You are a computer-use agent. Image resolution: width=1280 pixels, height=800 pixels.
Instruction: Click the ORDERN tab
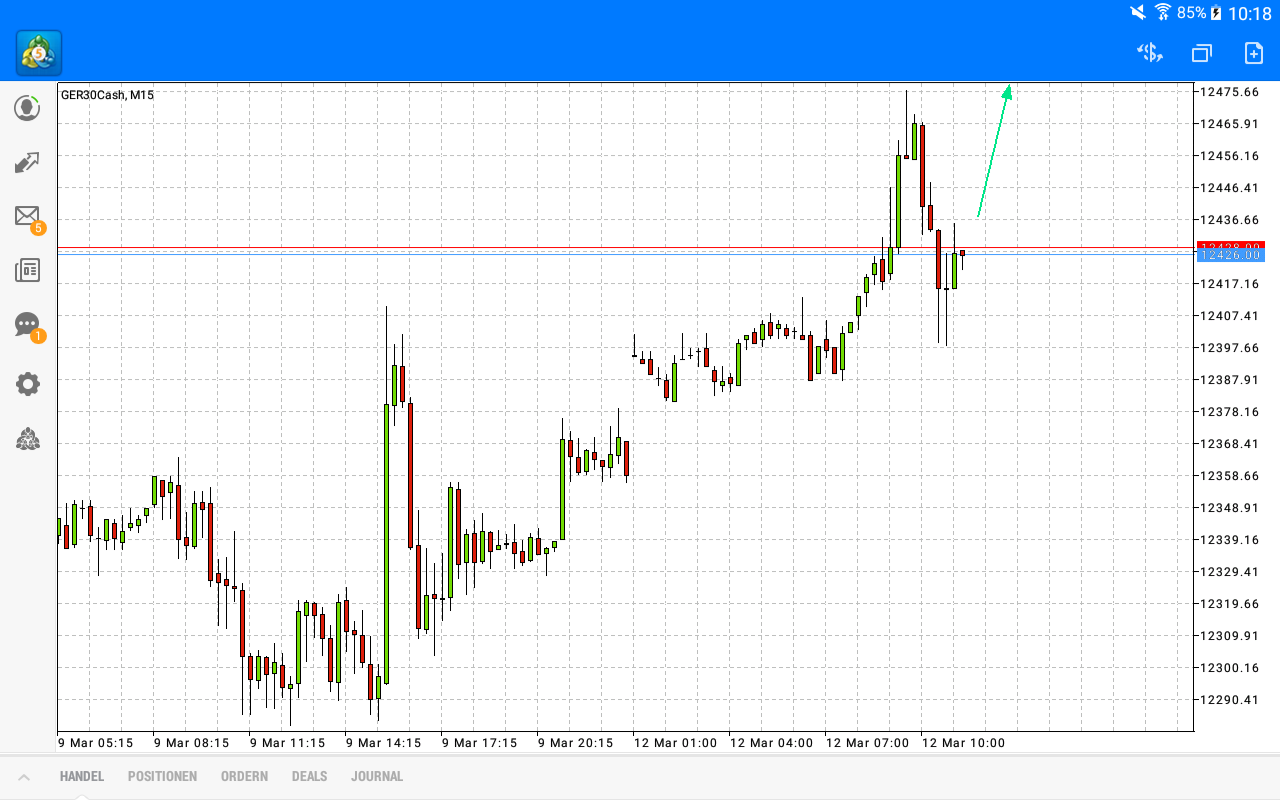coord(244,776)
